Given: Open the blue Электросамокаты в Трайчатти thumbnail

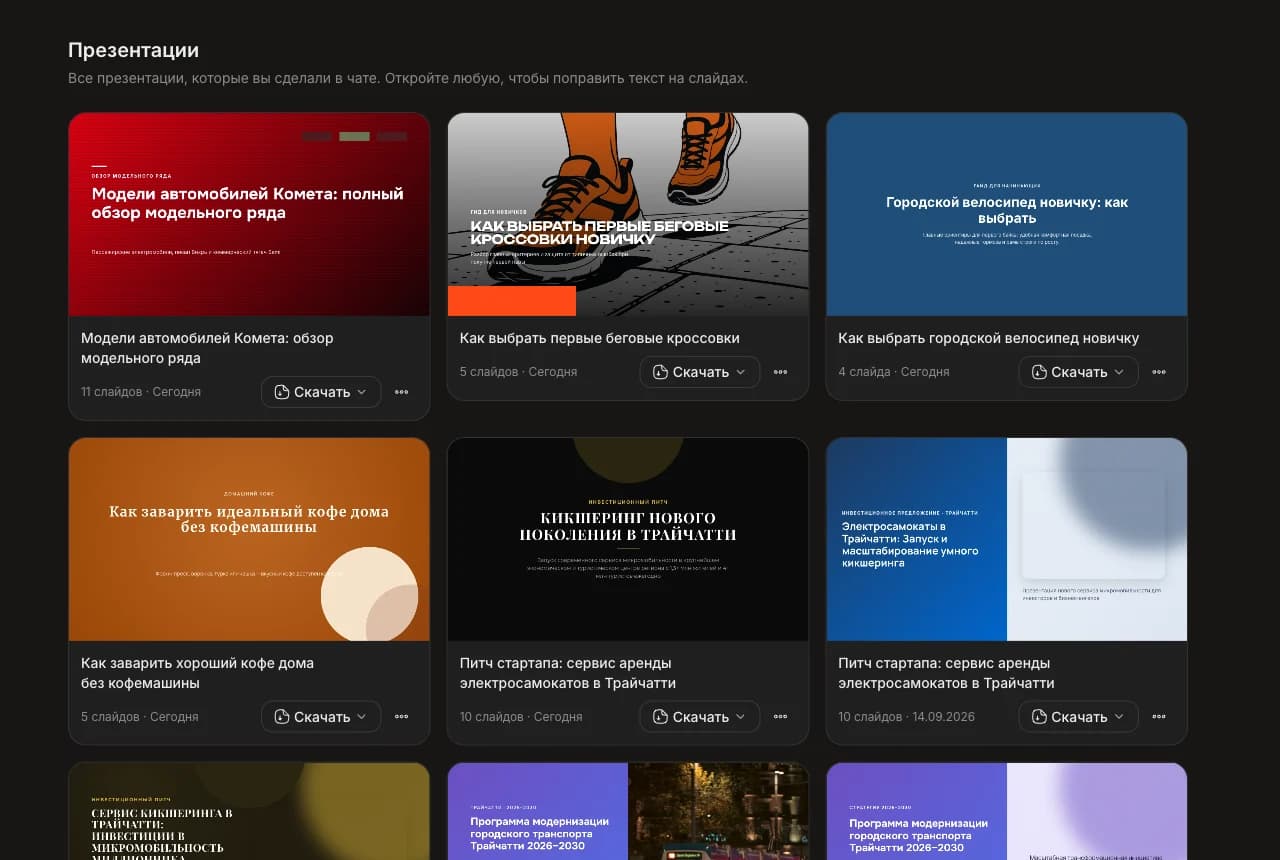Looking at the screenshot, I should [1007, 539].
